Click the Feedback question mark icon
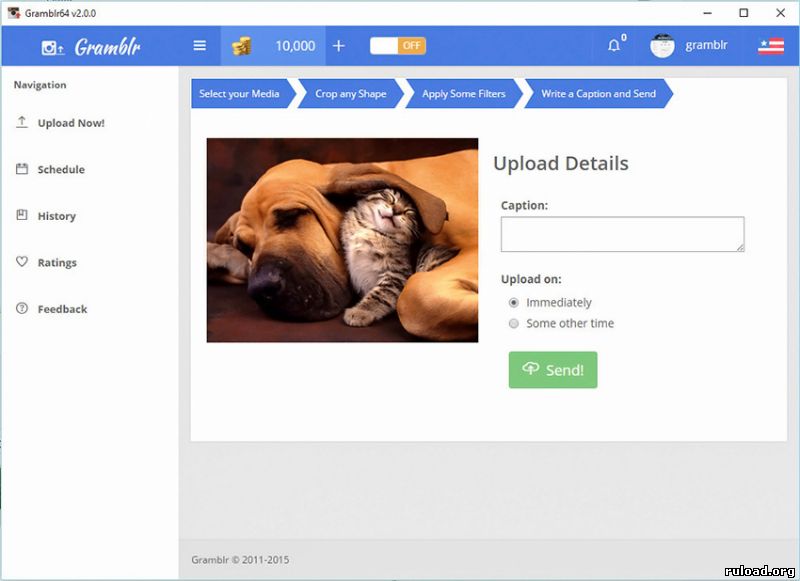800x581 pixels. click(22, 309)
